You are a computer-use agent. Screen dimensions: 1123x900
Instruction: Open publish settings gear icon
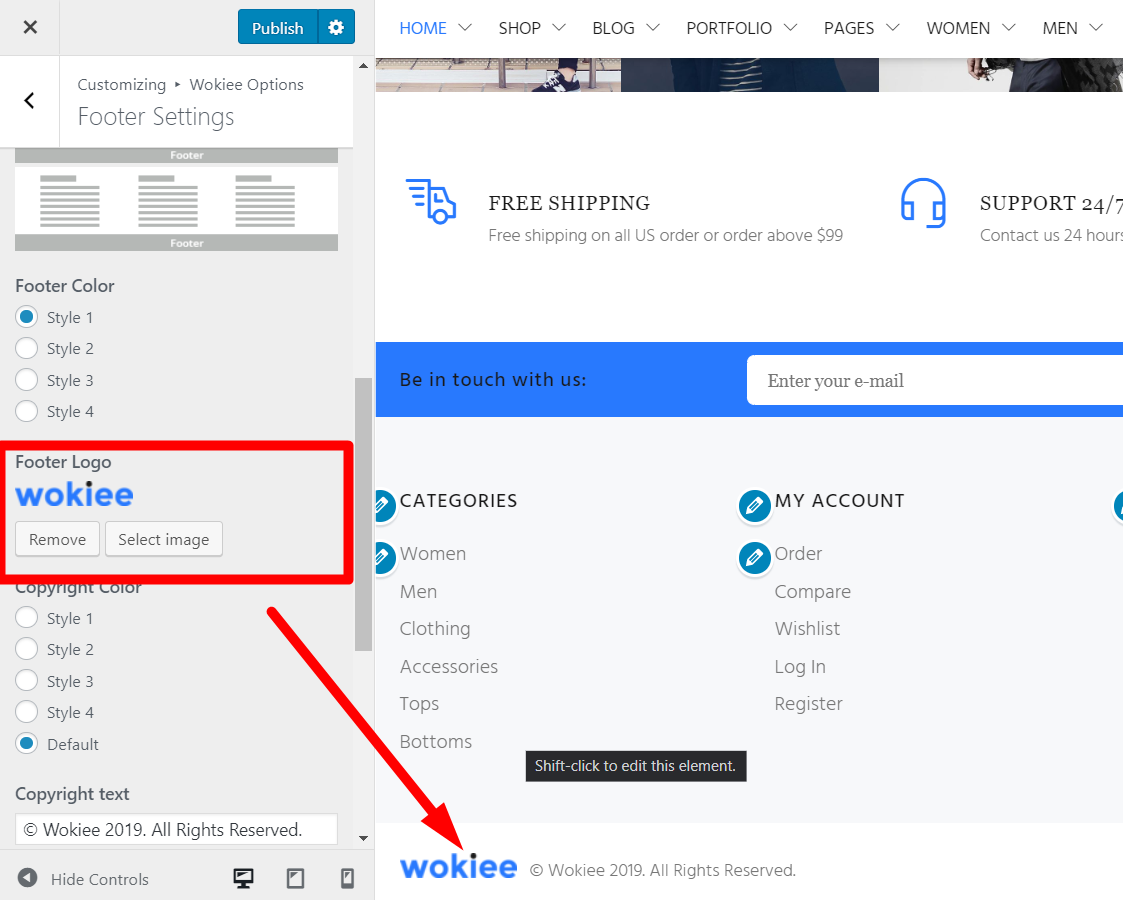[336, 27]
